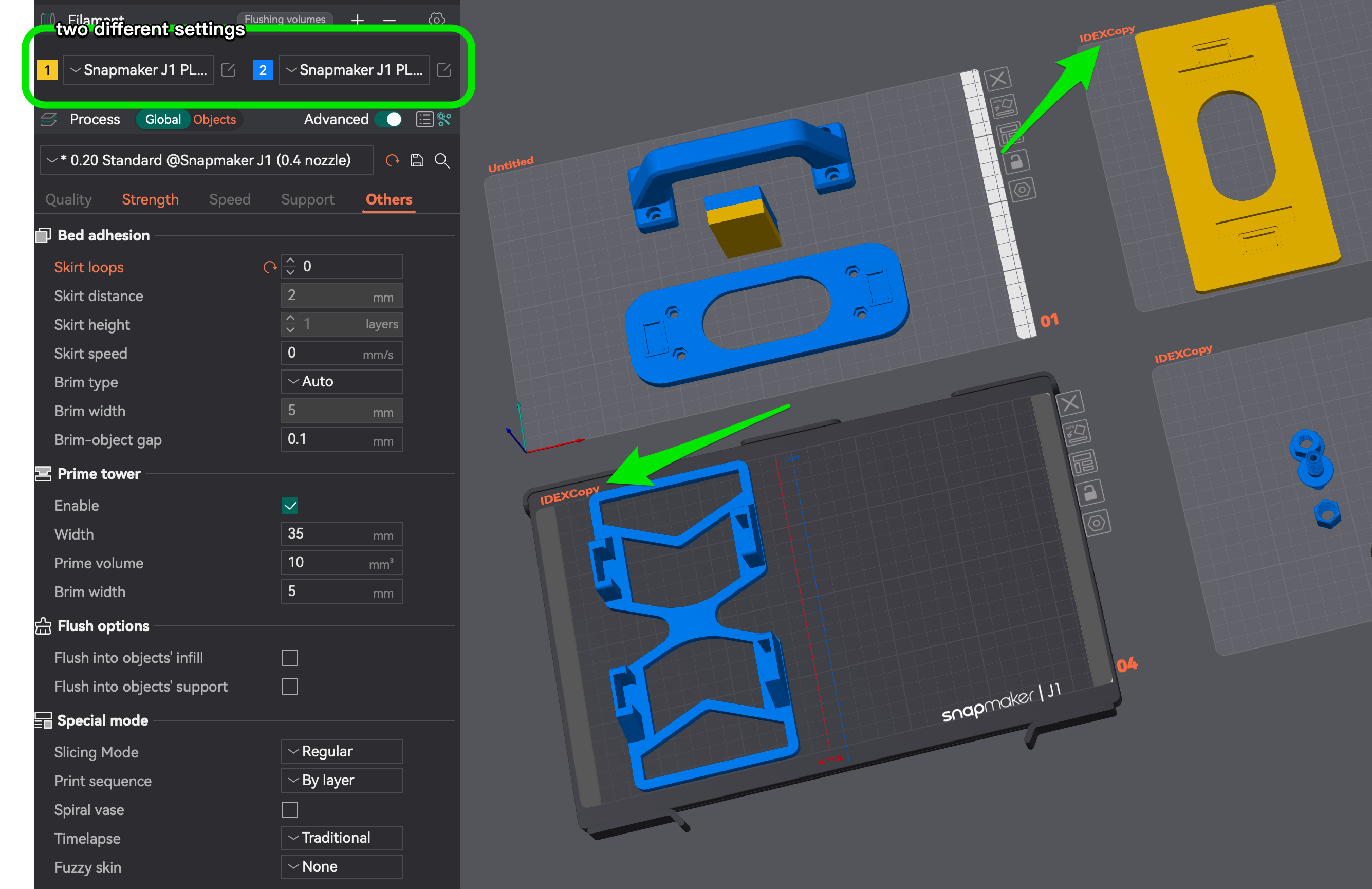Disable the Prime tower Enable checkbox
1372x889 pixels.
pyautogui.click(x=290, y=506)
